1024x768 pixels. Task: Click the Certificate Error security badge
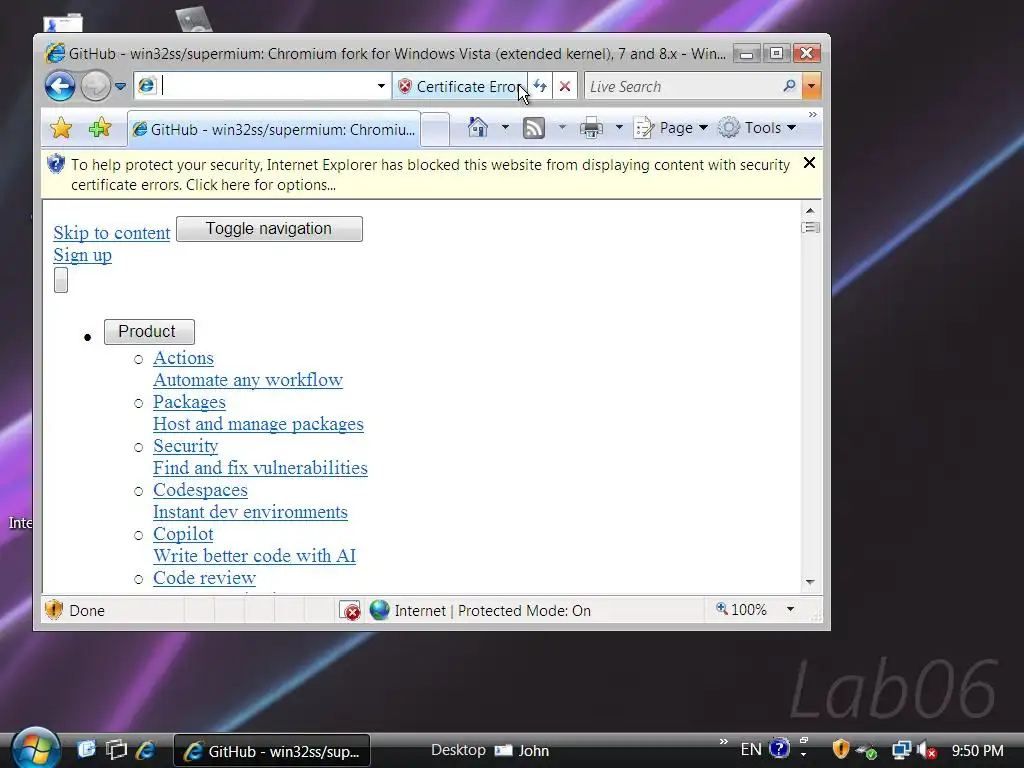[x=460, y=86]
